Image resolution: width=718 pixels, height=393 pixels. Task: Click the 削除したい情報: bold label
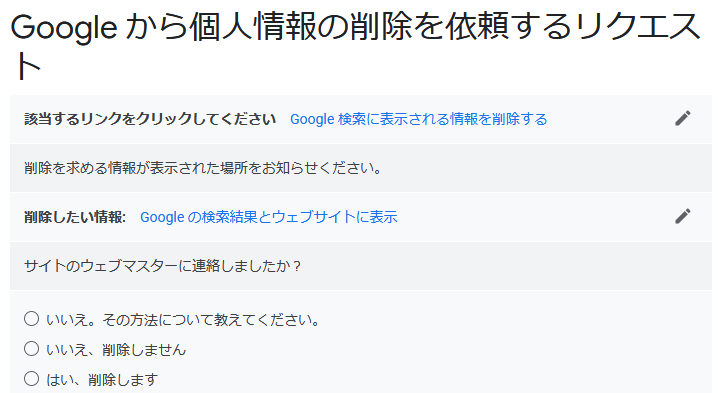click(x=75, y=217)
